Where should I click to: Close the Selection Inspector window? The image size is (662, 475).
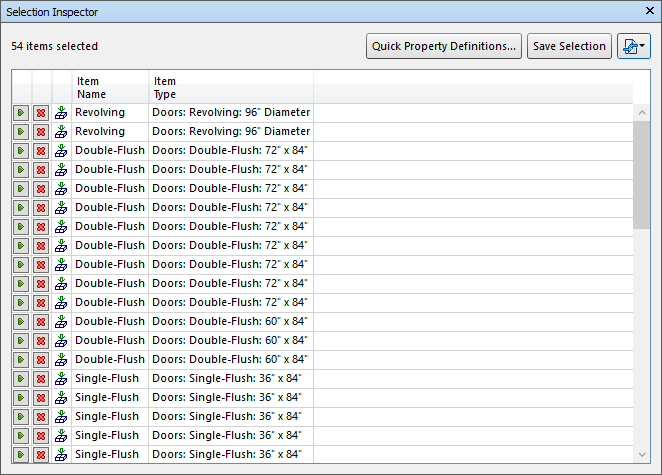click(647, 11)
